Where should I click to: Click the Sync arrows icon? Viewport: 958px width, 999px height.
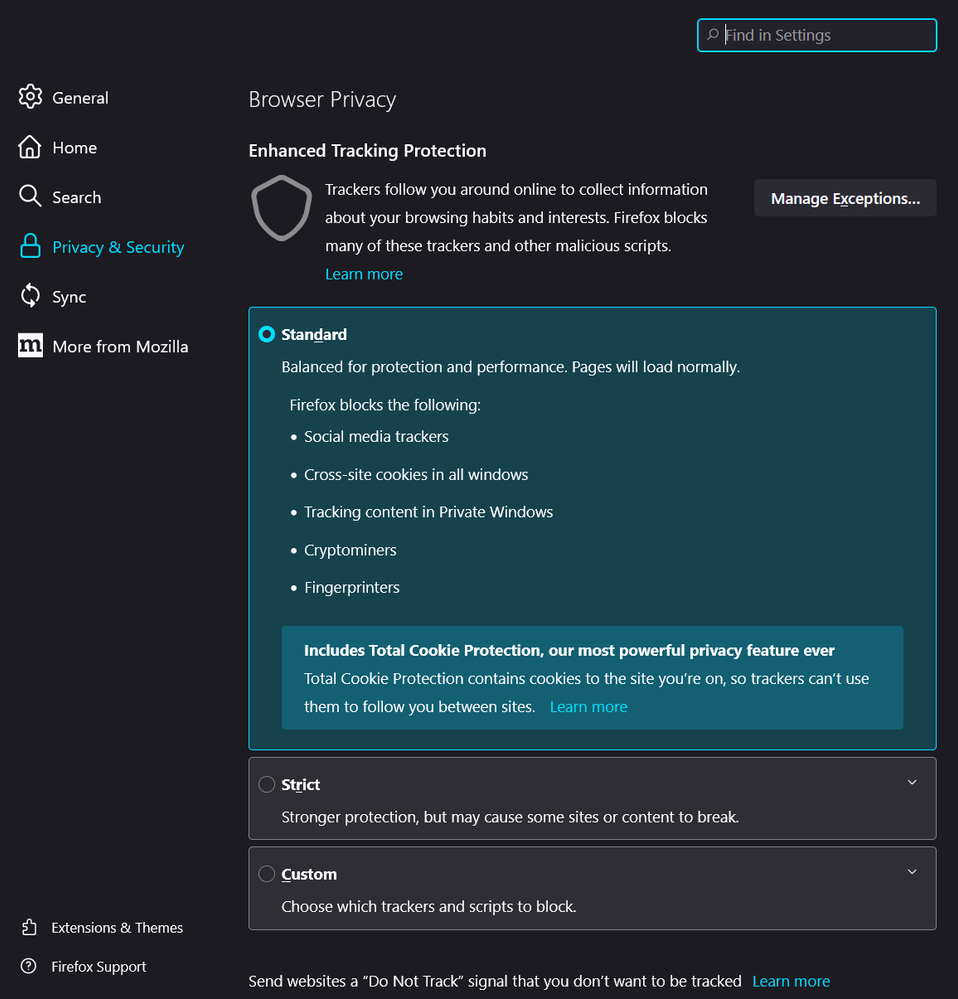[x=30, y=296]
